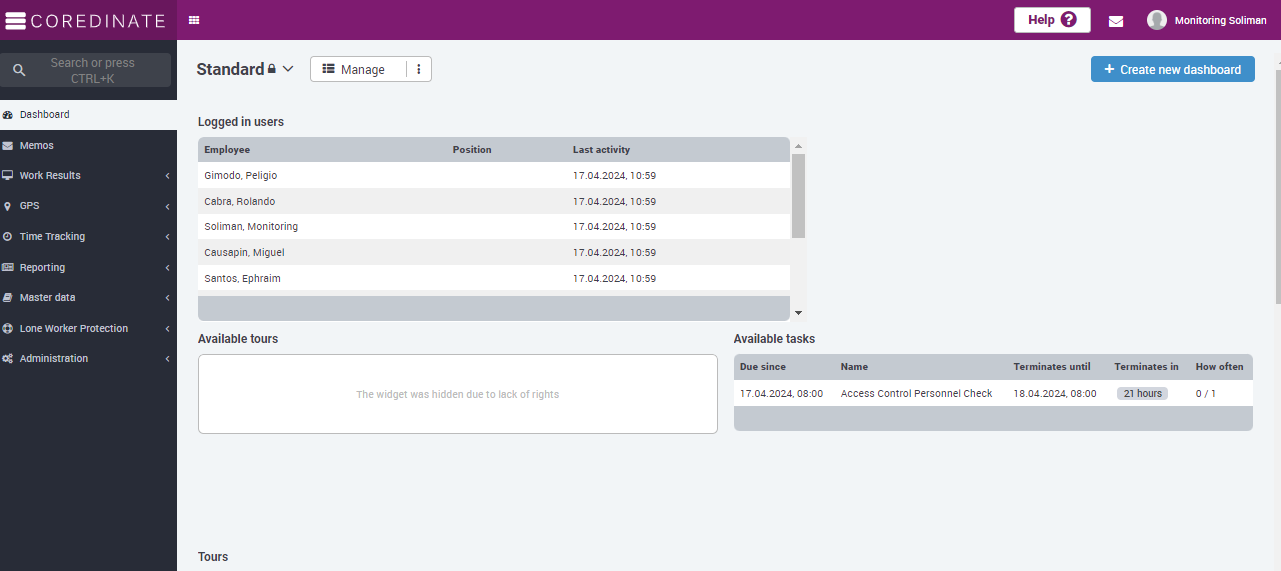Click the Name column header in tasks

coord(854,367)
